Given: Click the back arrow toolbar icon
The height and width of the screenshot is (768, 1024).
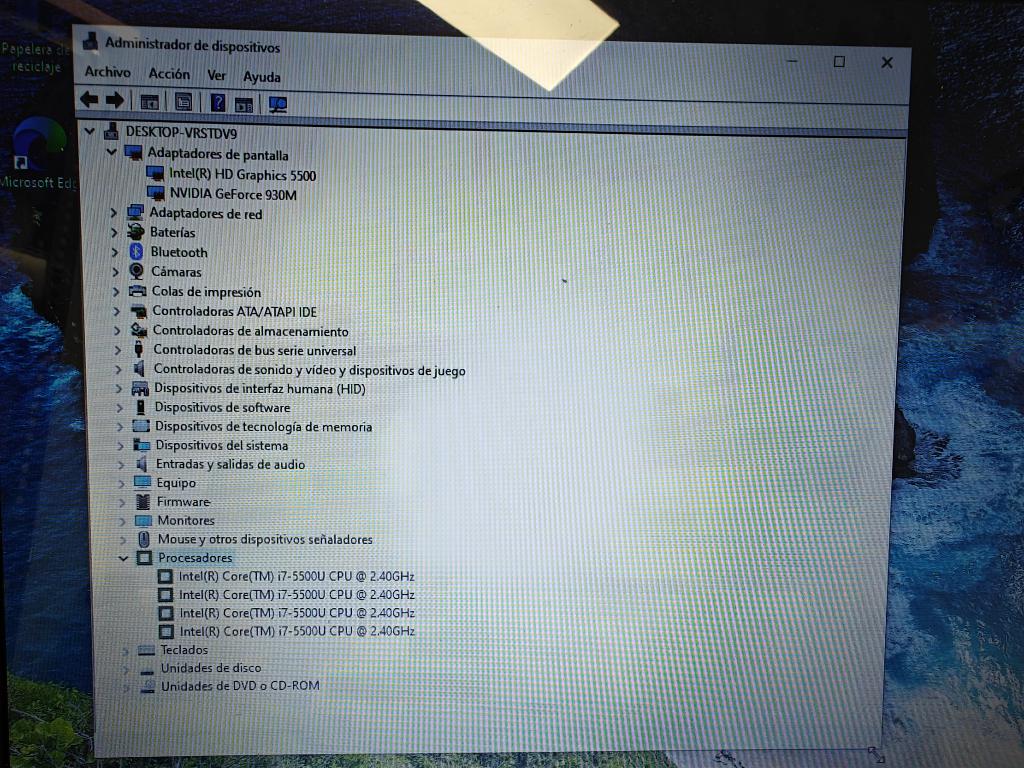Looking at the screenshot, I should click(89, 100).
